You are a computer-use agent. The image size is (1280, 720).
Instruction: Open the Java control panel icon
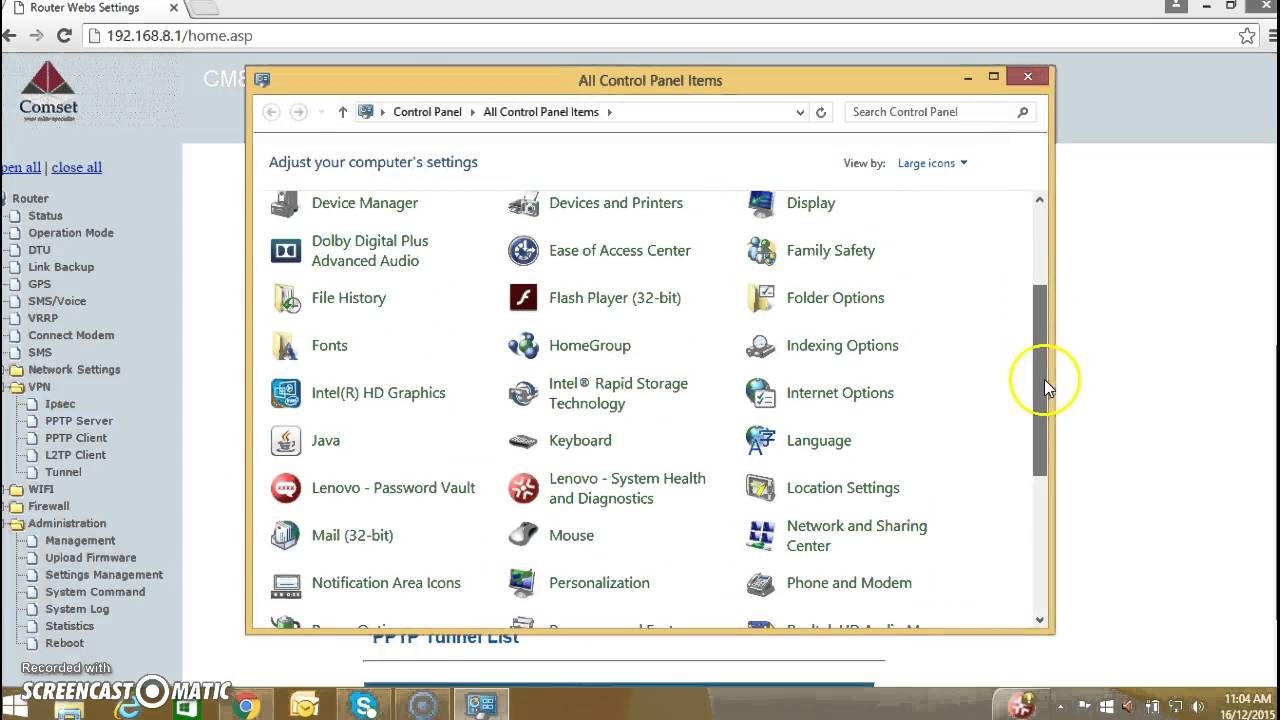coord(285,441)
